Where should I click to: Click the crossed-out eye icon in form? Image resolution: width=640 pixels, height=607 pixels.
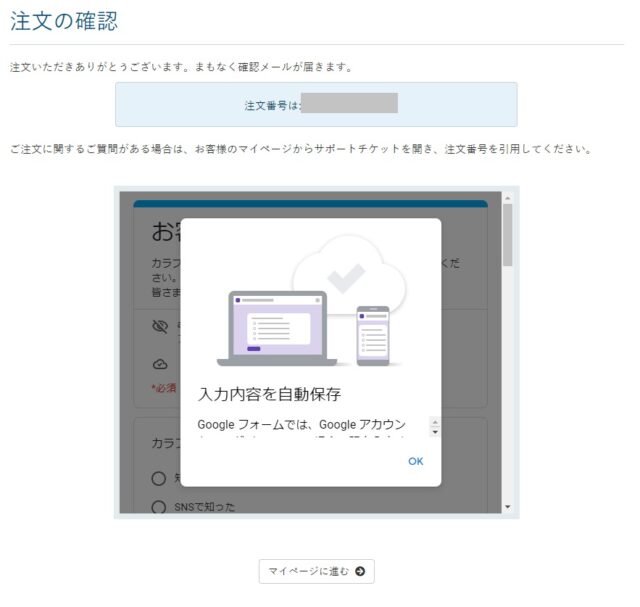pyautogui.click(x=160, y=327)
